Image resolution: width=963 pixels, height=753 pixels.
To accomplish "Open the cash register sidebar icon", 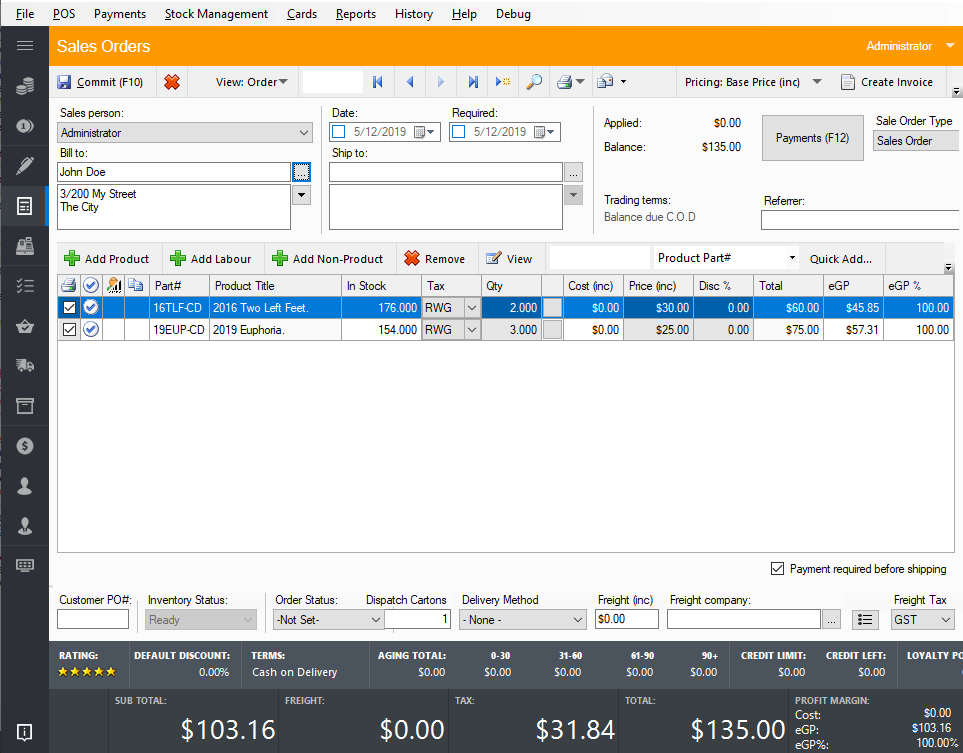I will click(x=25, y=246).
